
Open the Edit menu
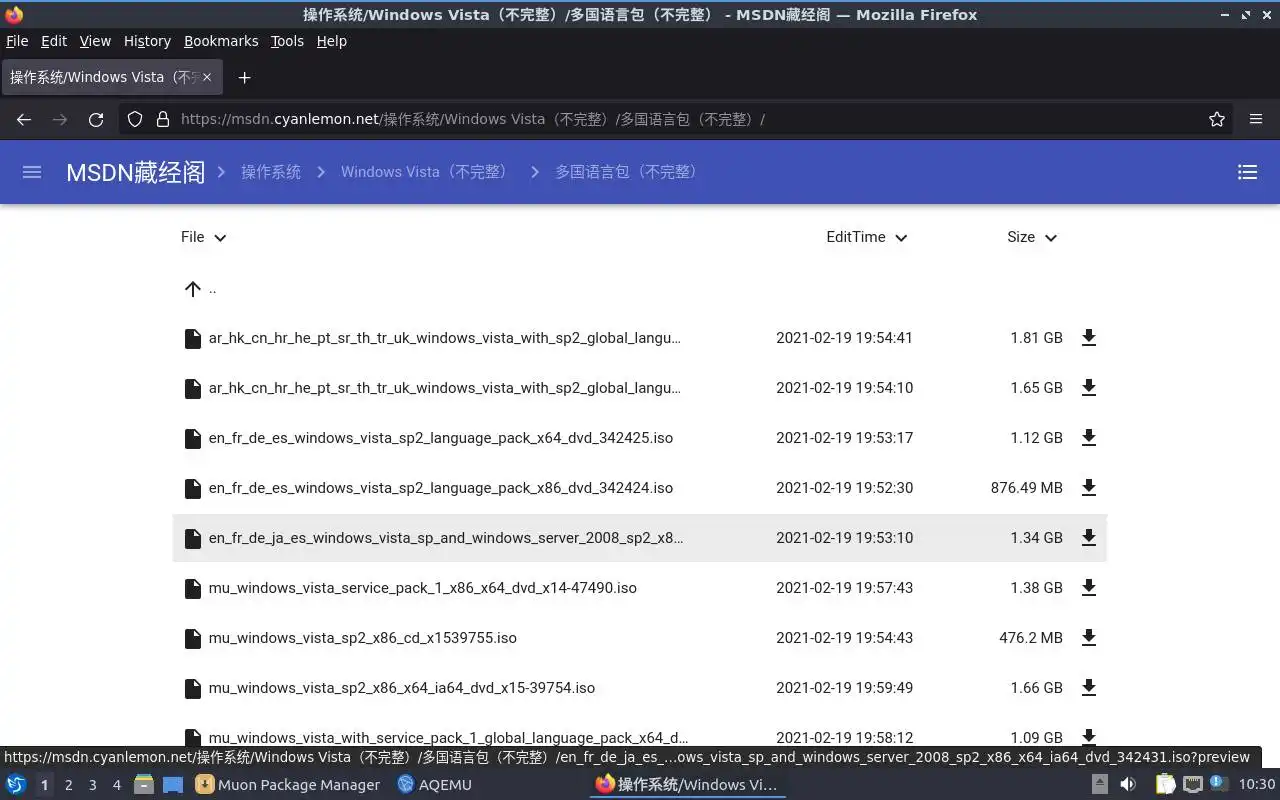54,41
